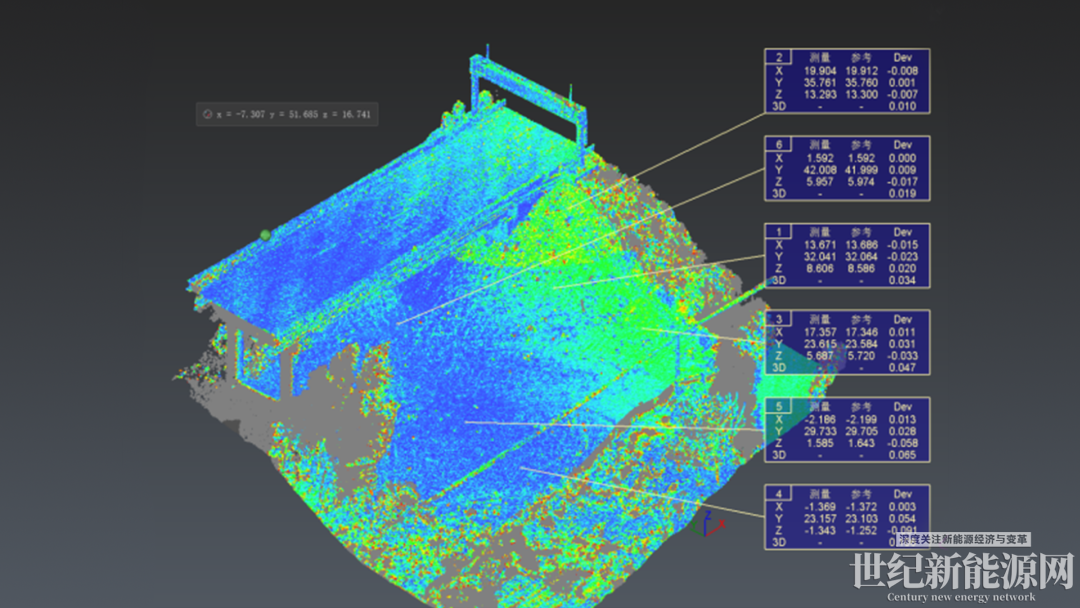1080x608 pixels.
Task: Click the circular icon in the coordinate tooltip
Action: tap(207, 115)
